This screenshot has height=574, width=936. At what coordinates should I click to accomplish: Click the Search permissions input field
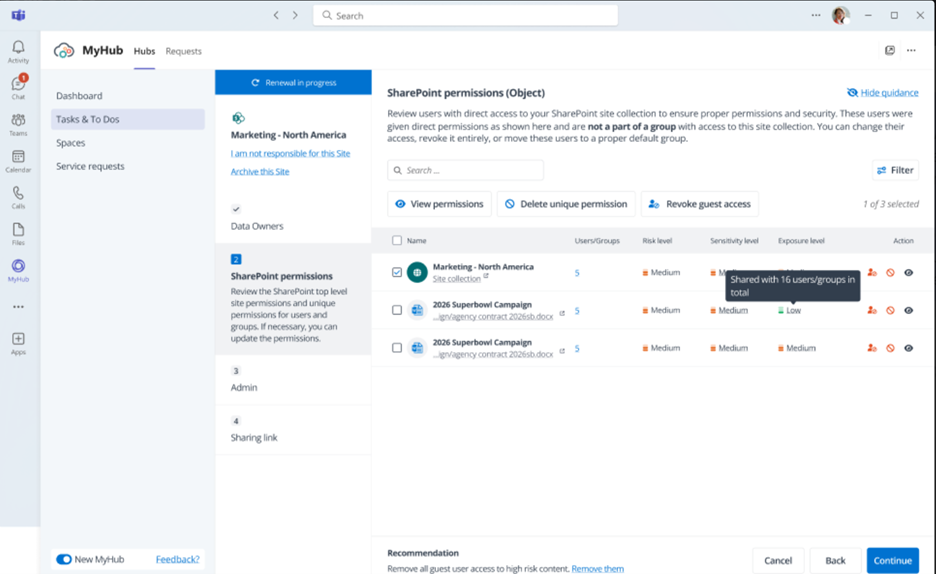(x=466, y=170)
